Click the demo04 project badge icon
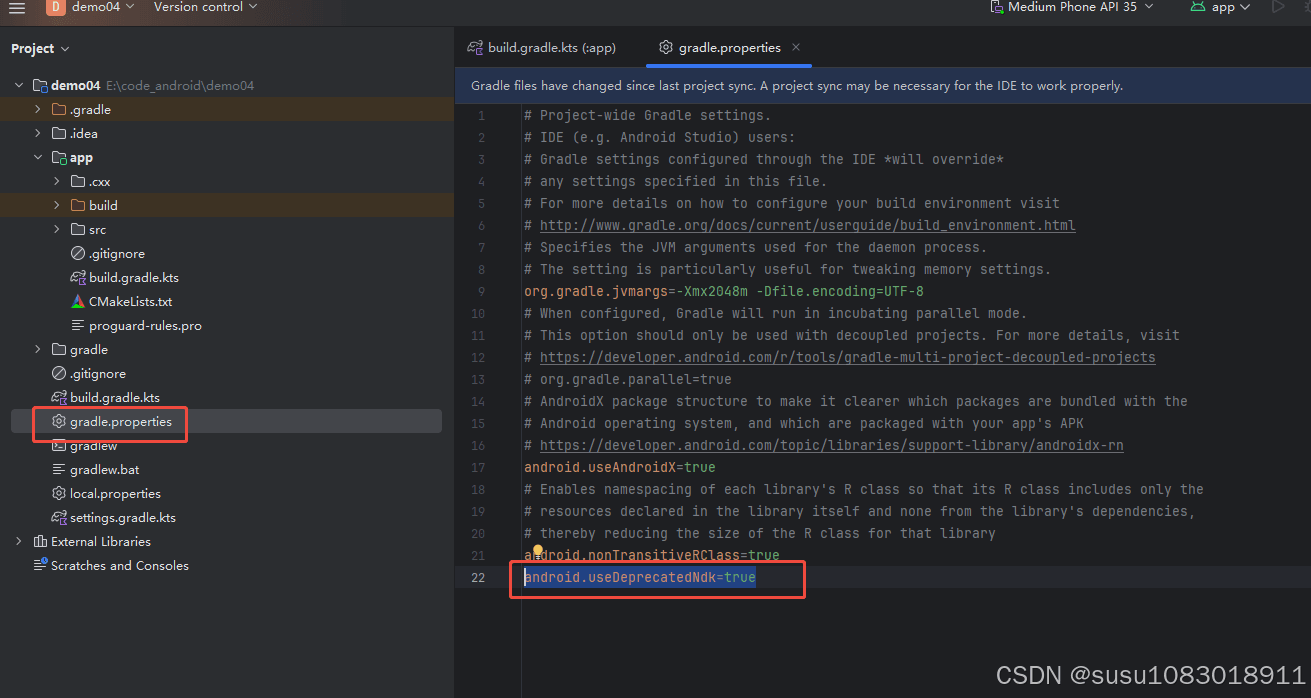Image resolution: width=1311 pixels, height=698 pixels. click(x=56, y=8)
